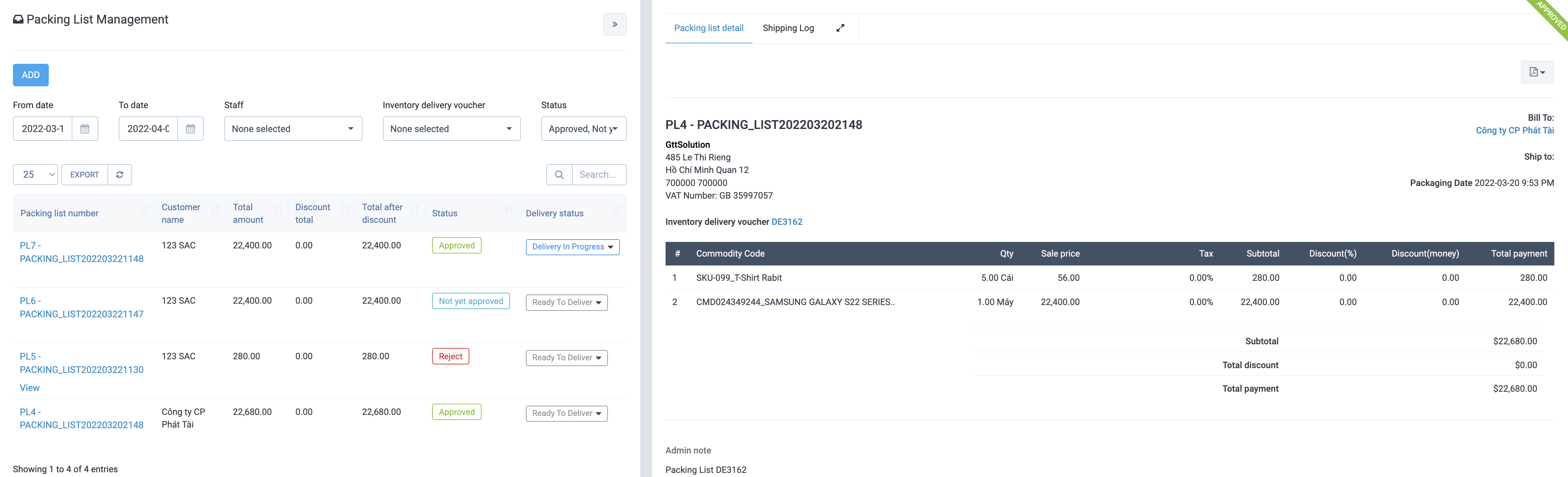Switch to the Shipping Log tab
This screenshot has width=1568, height=477.
coord(788,28)
